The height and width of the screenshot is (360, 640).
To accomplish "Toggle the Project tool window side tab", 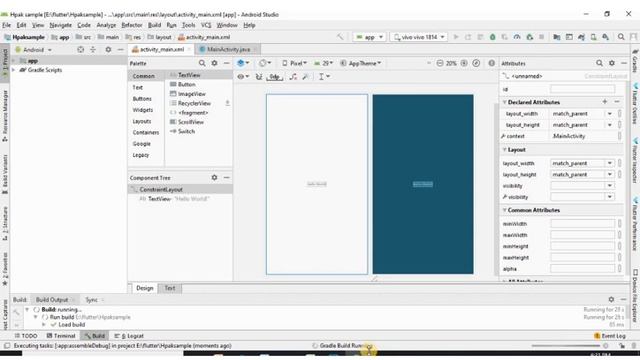I will point(5,64).
